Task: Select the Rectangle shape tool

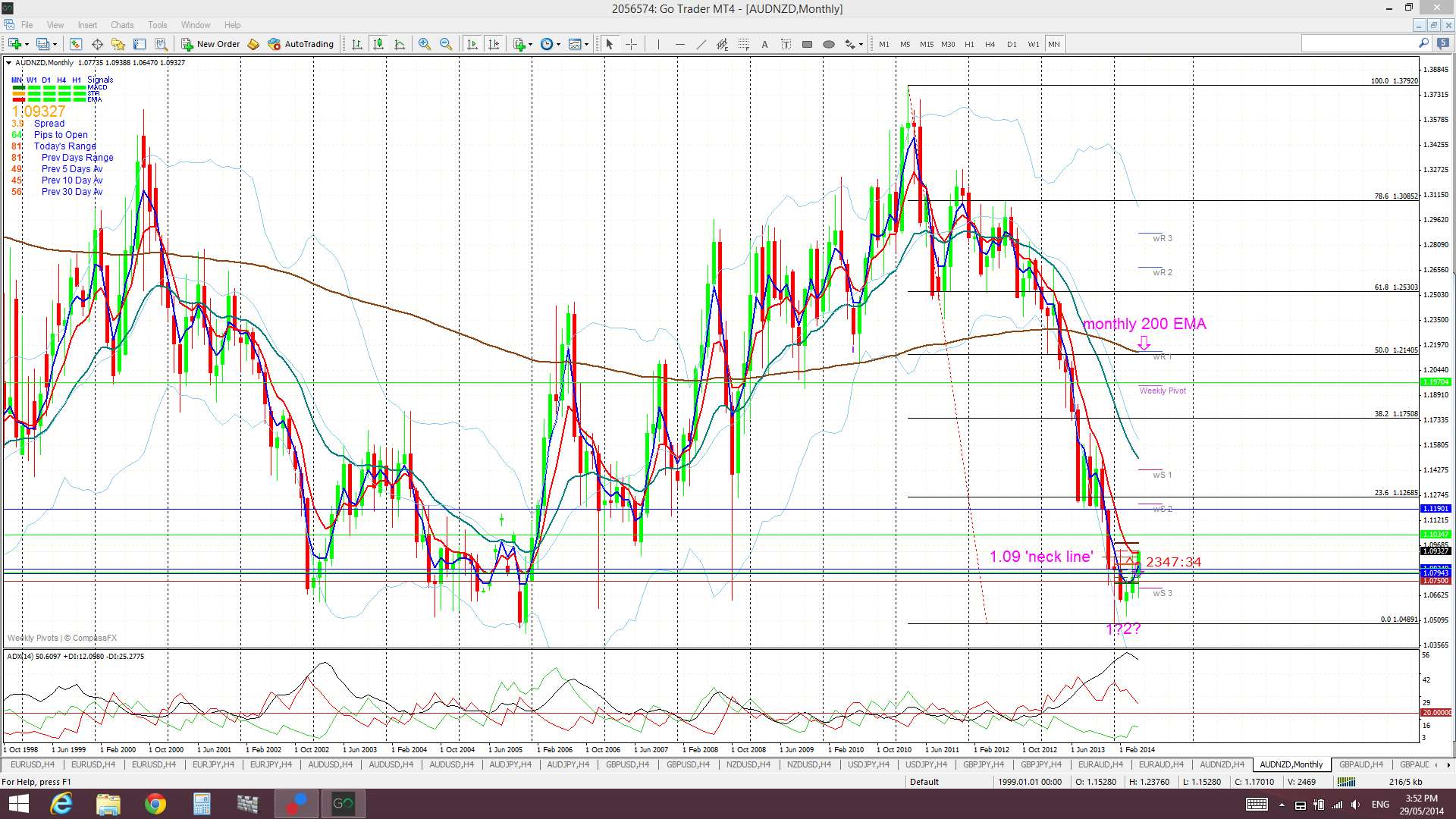Action: (x=807, y=44)
